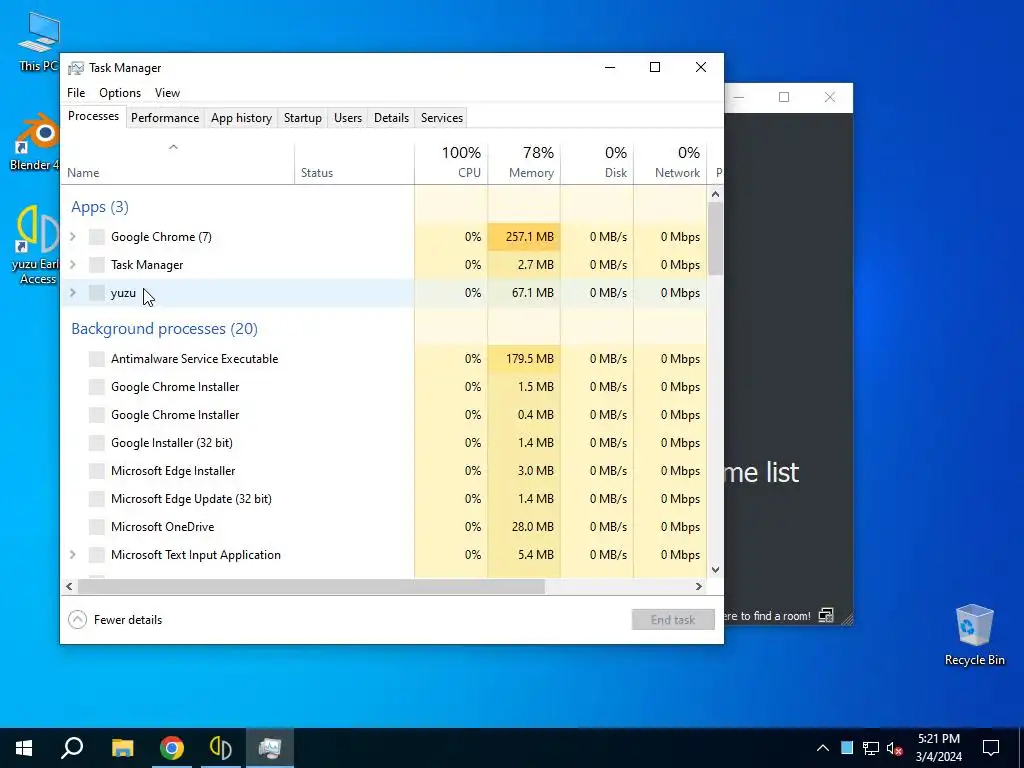Switch to the Services tab
The height and width of the screenshot is (768, 1024).
point(441,118)
